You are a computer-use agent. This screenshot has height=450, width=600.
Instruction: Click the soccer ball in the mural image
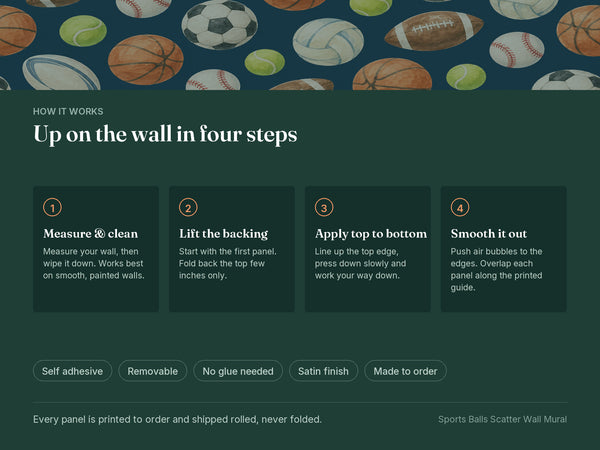(220, 24)
